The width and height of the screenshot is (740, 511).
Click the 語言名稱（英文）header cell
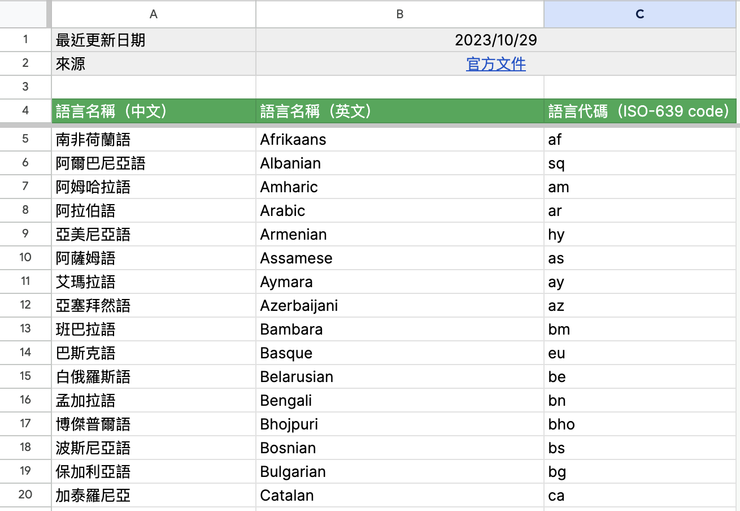tap(400, 111)
